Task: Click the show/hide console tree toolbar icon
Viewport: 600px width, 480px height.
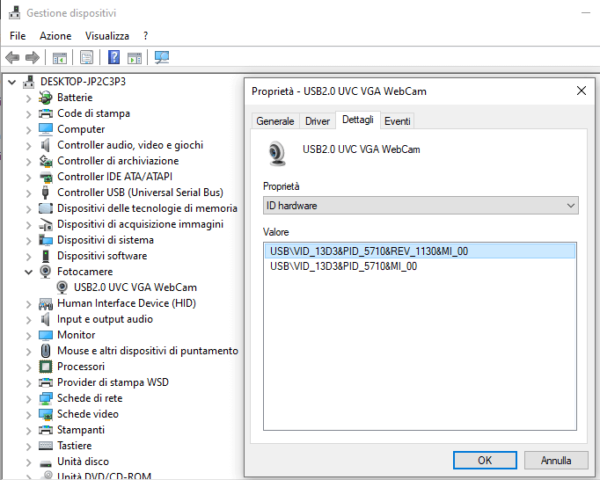Action: pyautogui.click(x=59, y=58)
